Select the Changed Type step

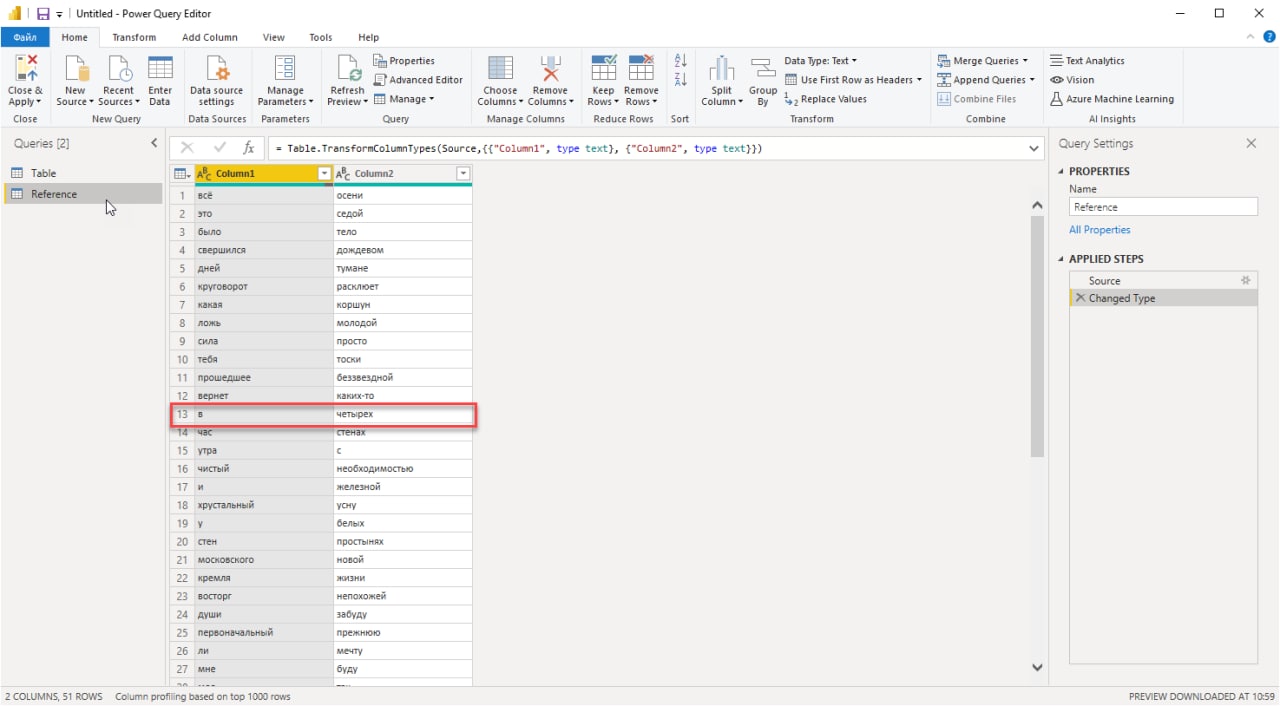tap(1163, 298)
